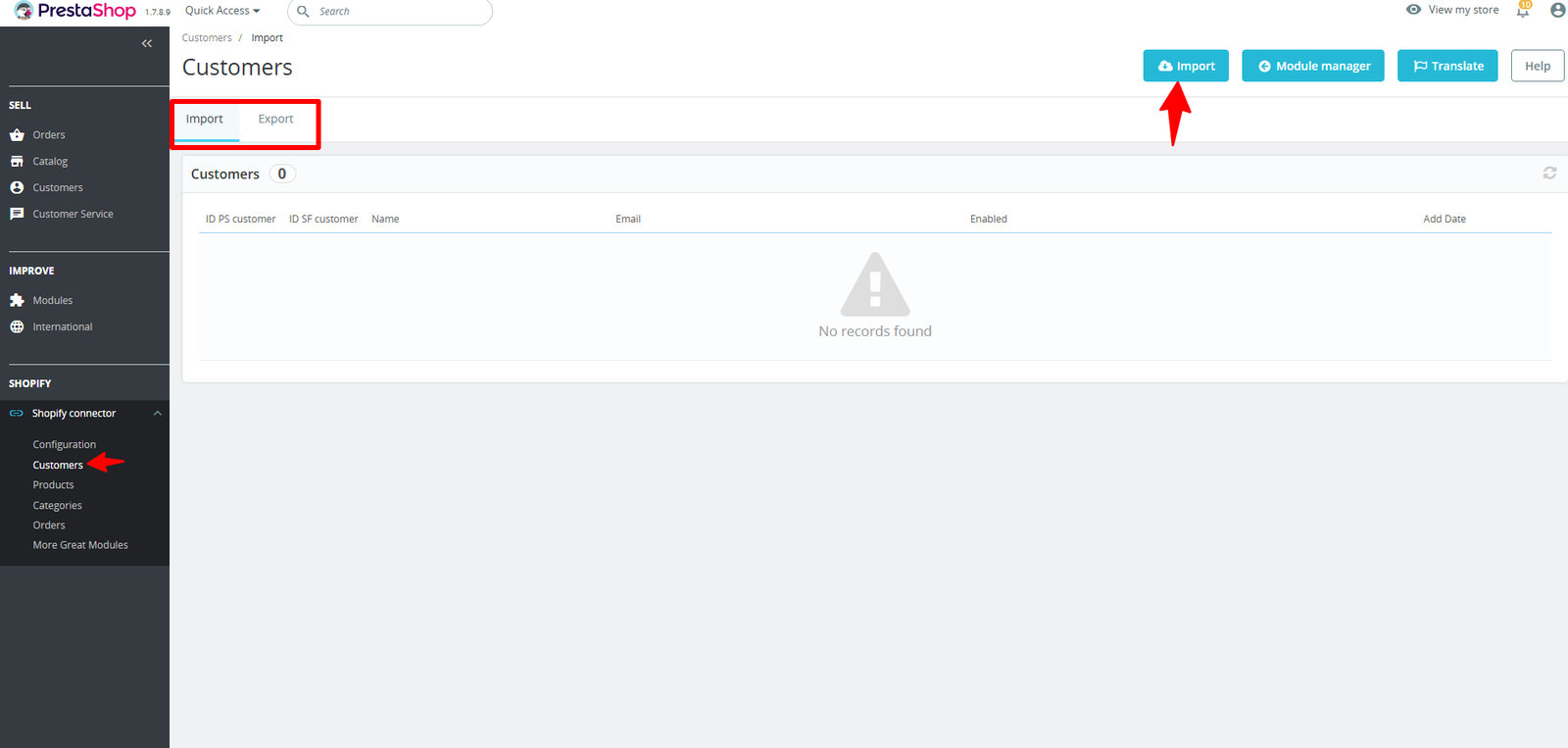Image resolution: width=1568 pixels, height=748 pixels.
Task: Switch to the Import tab
Action: tap(205, 120)
